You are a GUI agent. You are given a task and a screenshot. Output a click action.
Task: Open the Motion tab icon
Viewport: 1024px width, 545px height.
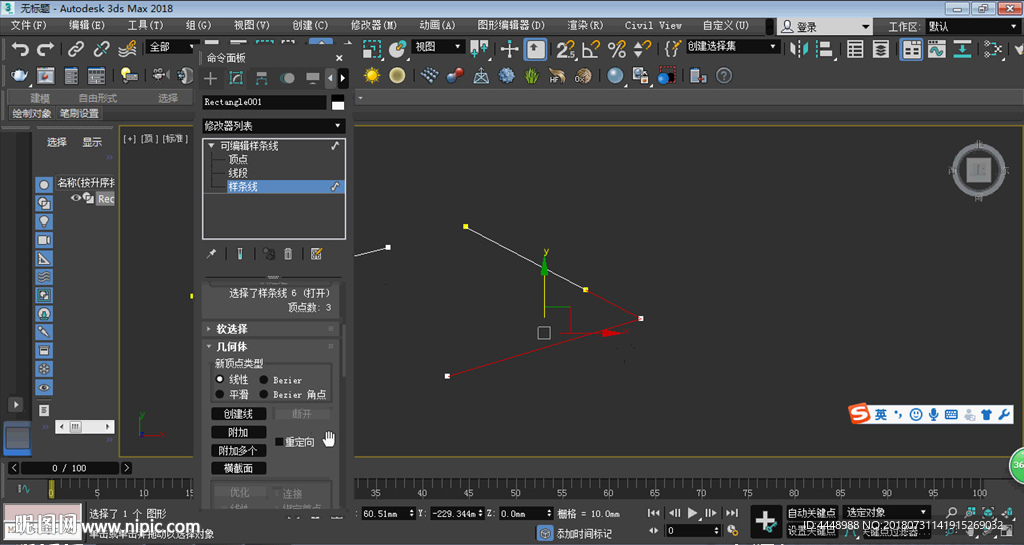point(287,79)
